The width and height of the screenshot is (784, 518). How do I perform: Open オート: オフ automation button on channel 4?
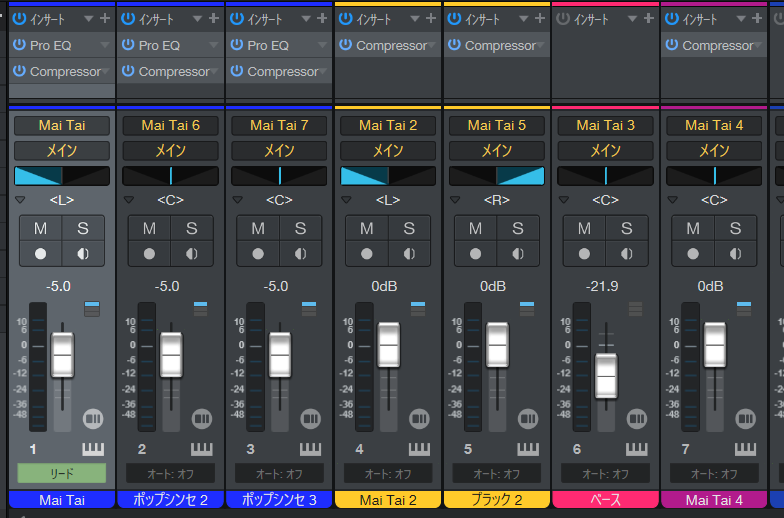click(x=388, y=473)
